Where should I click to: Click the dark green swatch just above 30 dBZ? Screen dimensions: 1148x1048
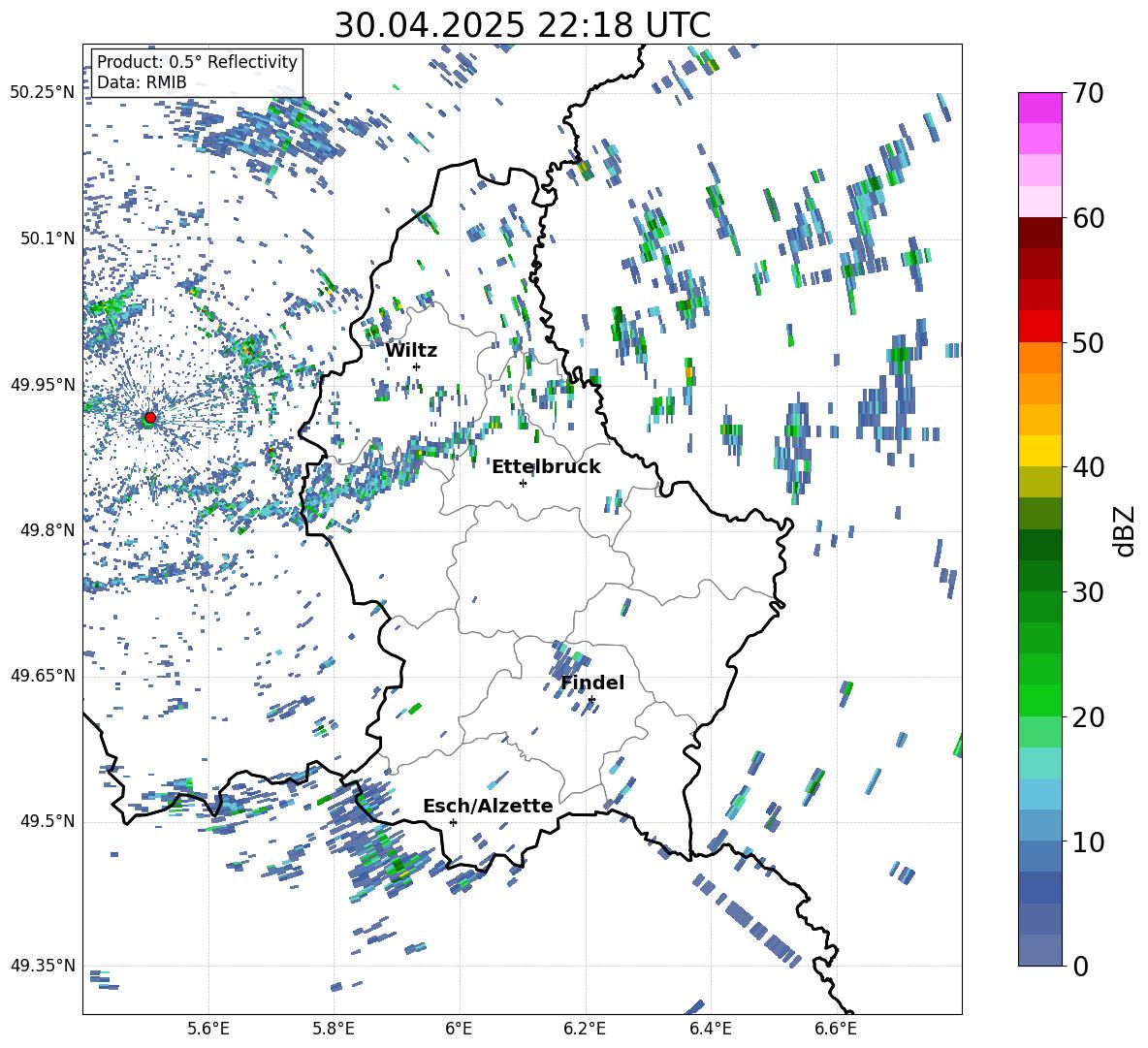[1040, 576]
